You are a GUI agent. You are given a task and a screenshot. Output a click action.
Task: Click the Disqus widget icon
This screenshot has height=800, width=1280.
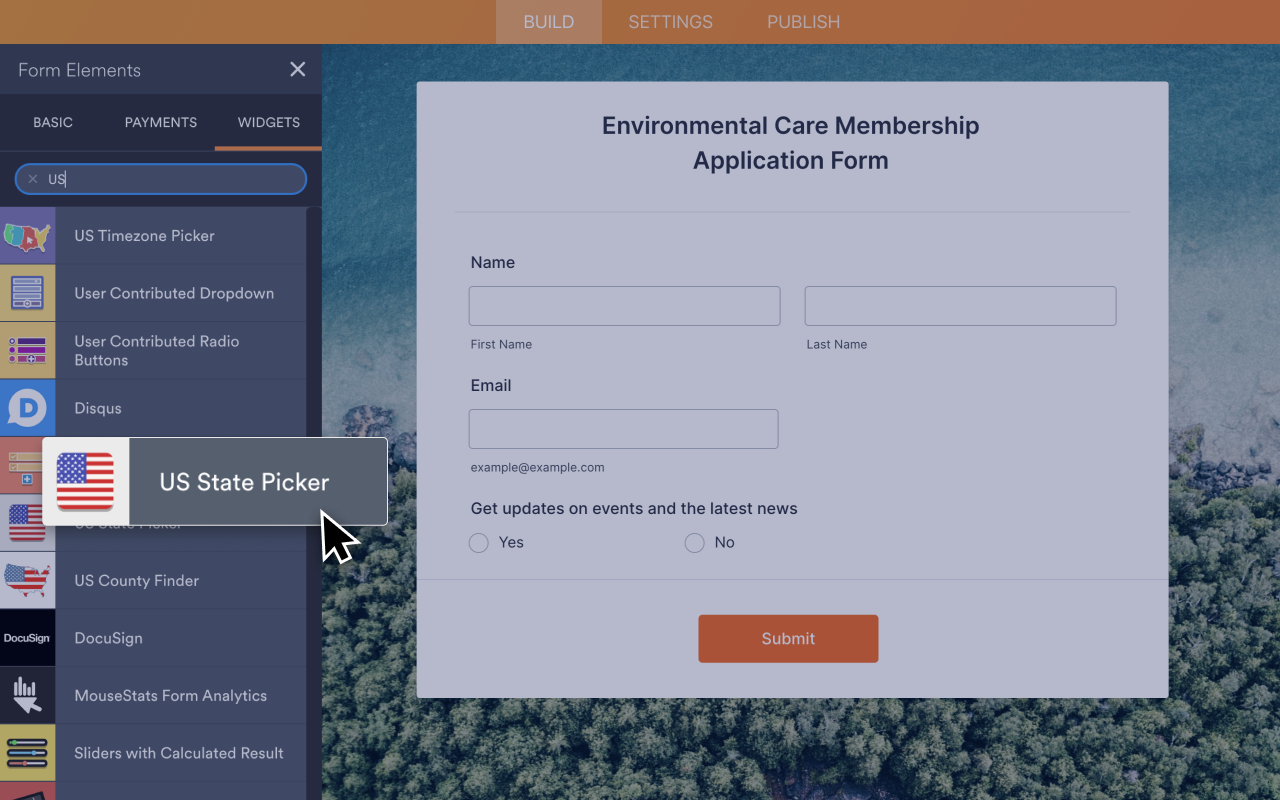pyautogui.click(x=27, y=408)
